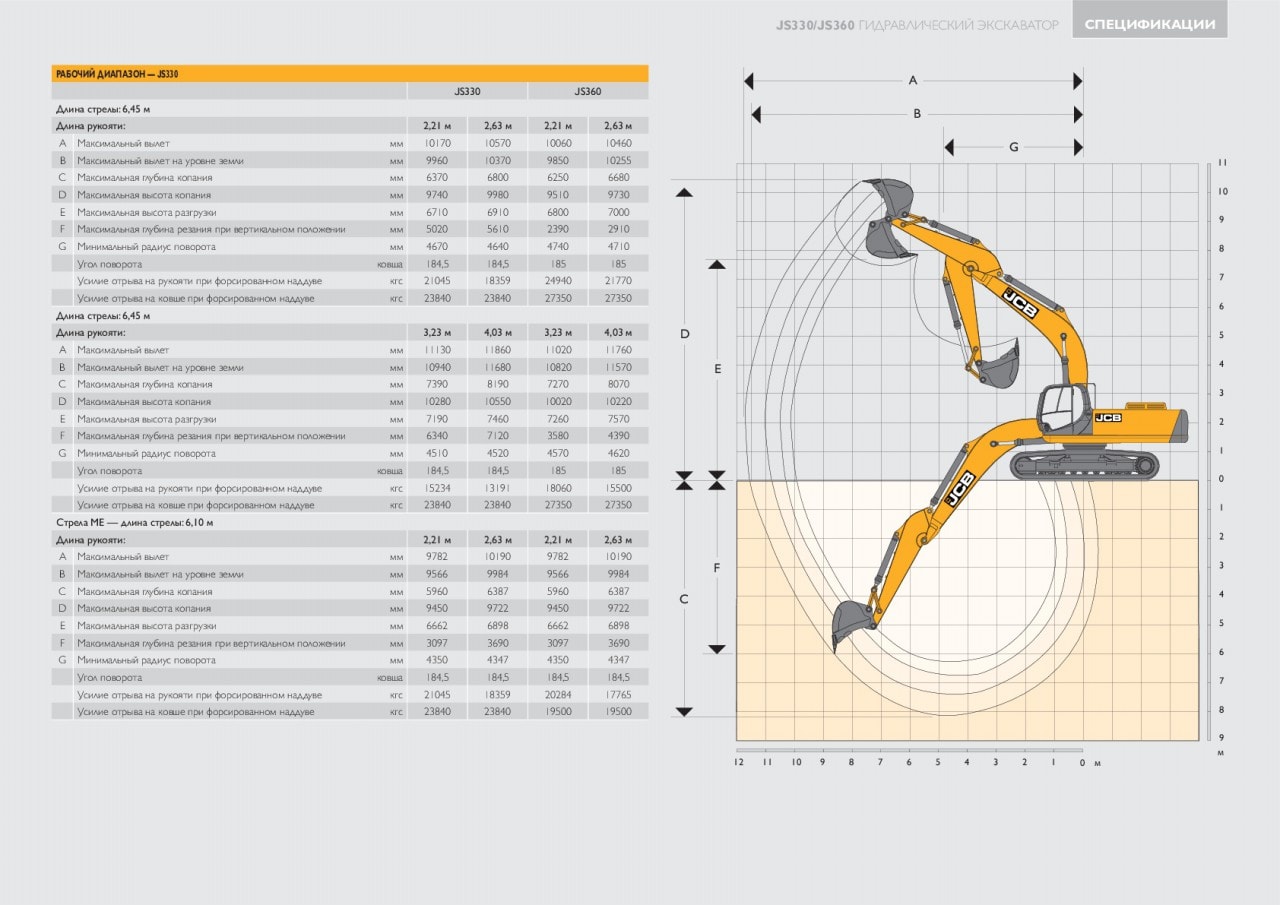Select the value 10570
This screenshot has width=1280, height=905.
point(497,143)
